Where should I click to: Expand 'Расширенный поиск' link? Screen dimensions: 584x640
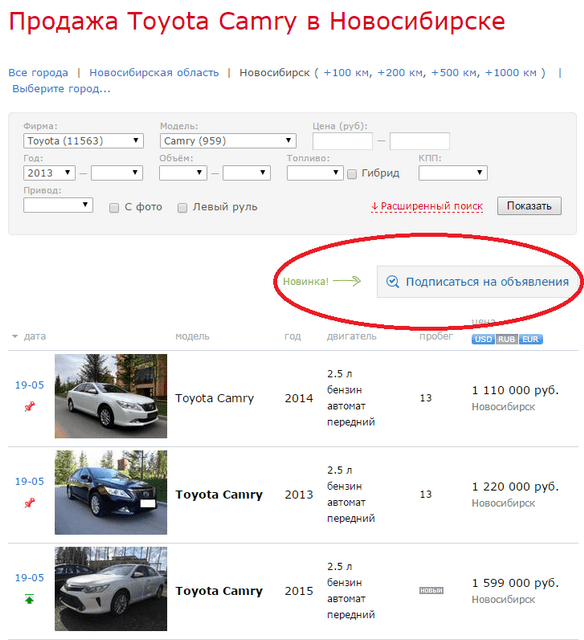point(427,207)
